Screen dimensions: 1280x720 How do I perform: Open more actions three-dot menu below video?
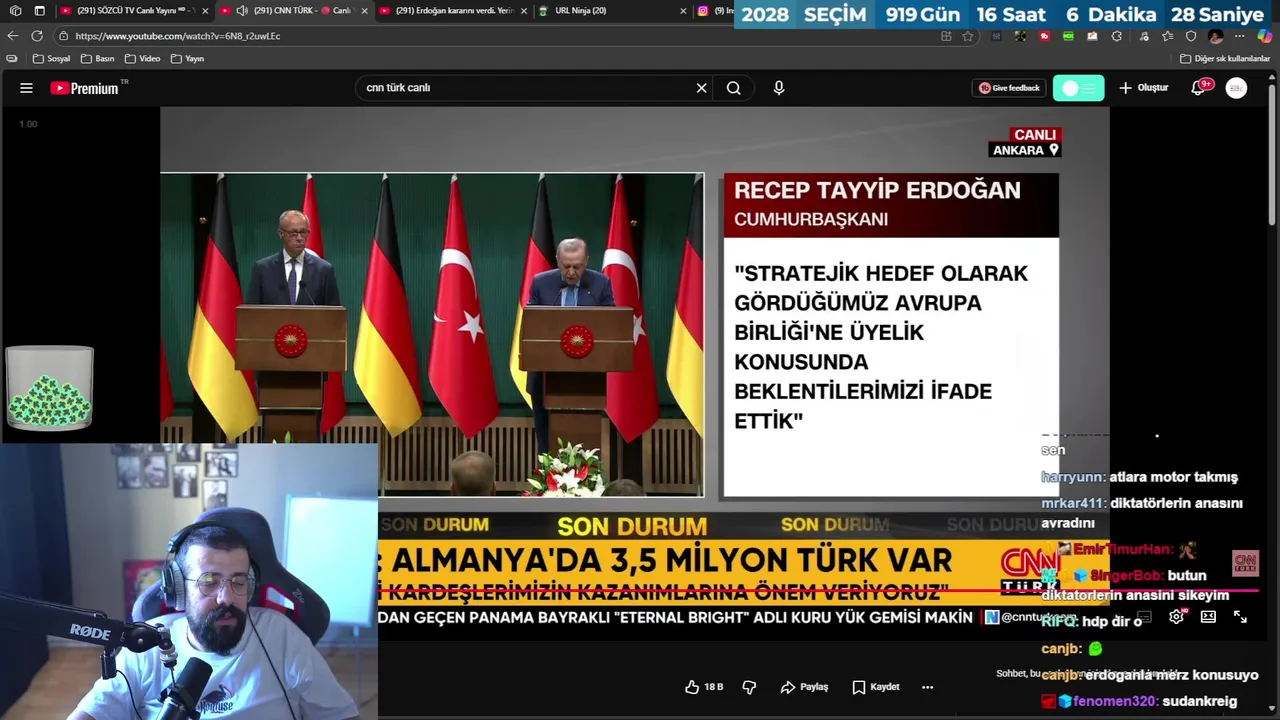click(x=927, y=687)
